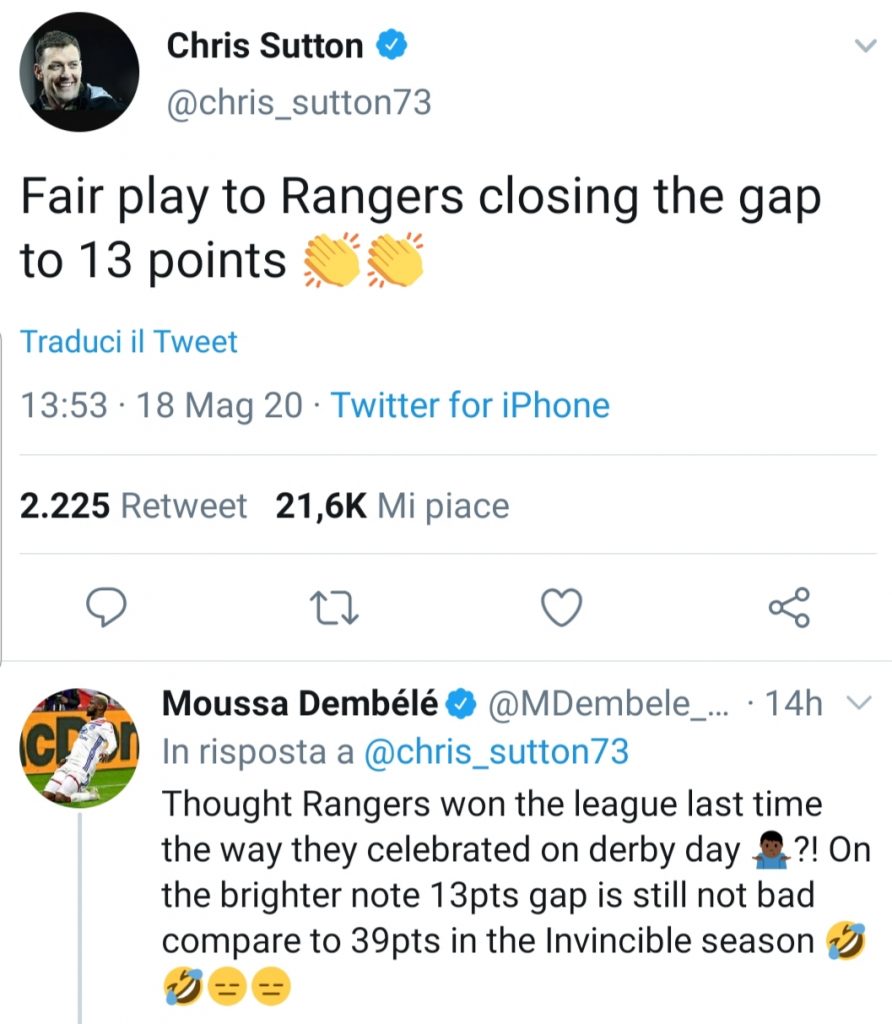892x1024 pixels.
Task: Click the @chris_sutton73 handle under the name
Action: tap(296, 102)
